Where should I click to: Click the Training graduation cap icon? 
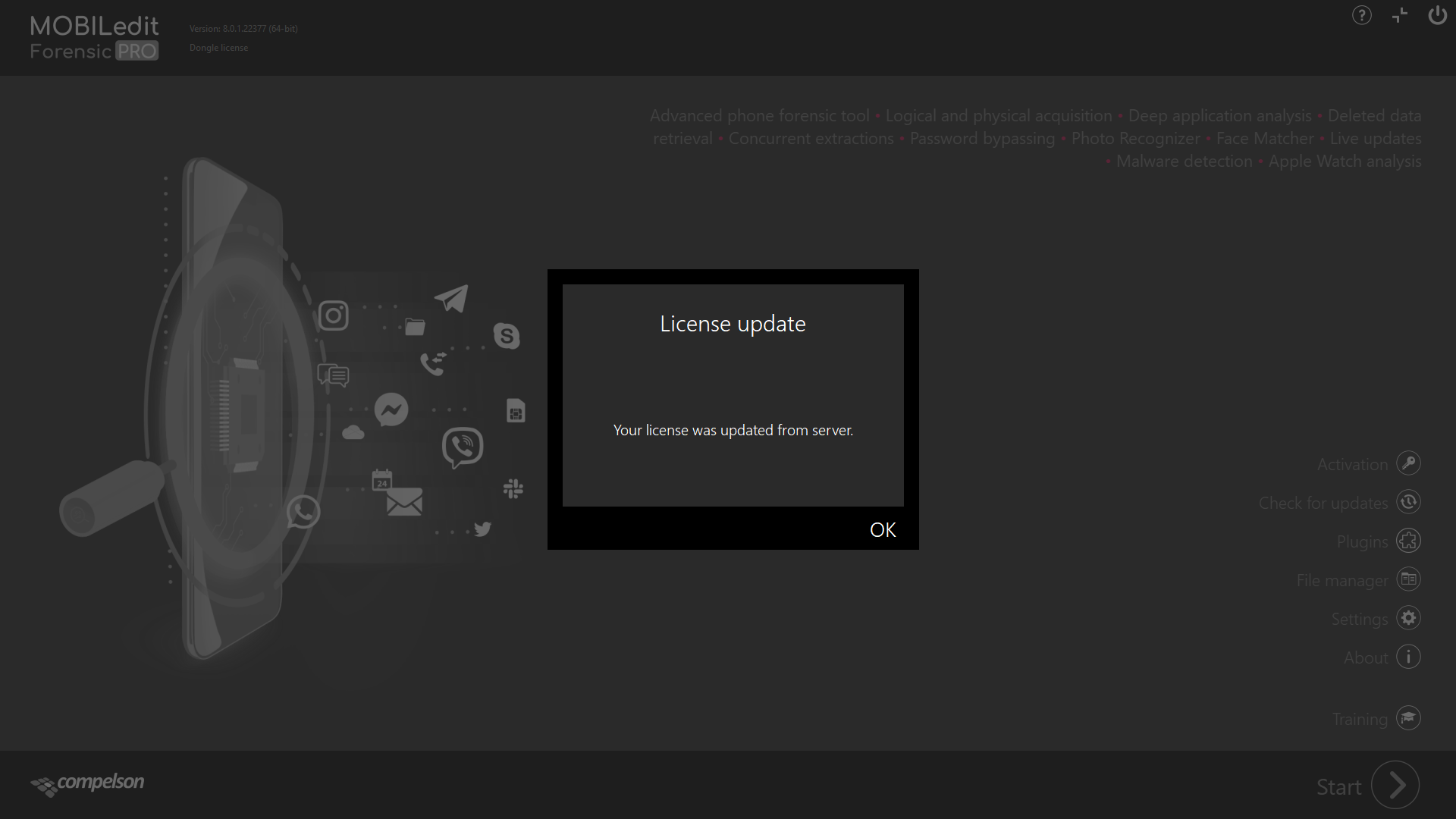click(x=1407, y=718)
